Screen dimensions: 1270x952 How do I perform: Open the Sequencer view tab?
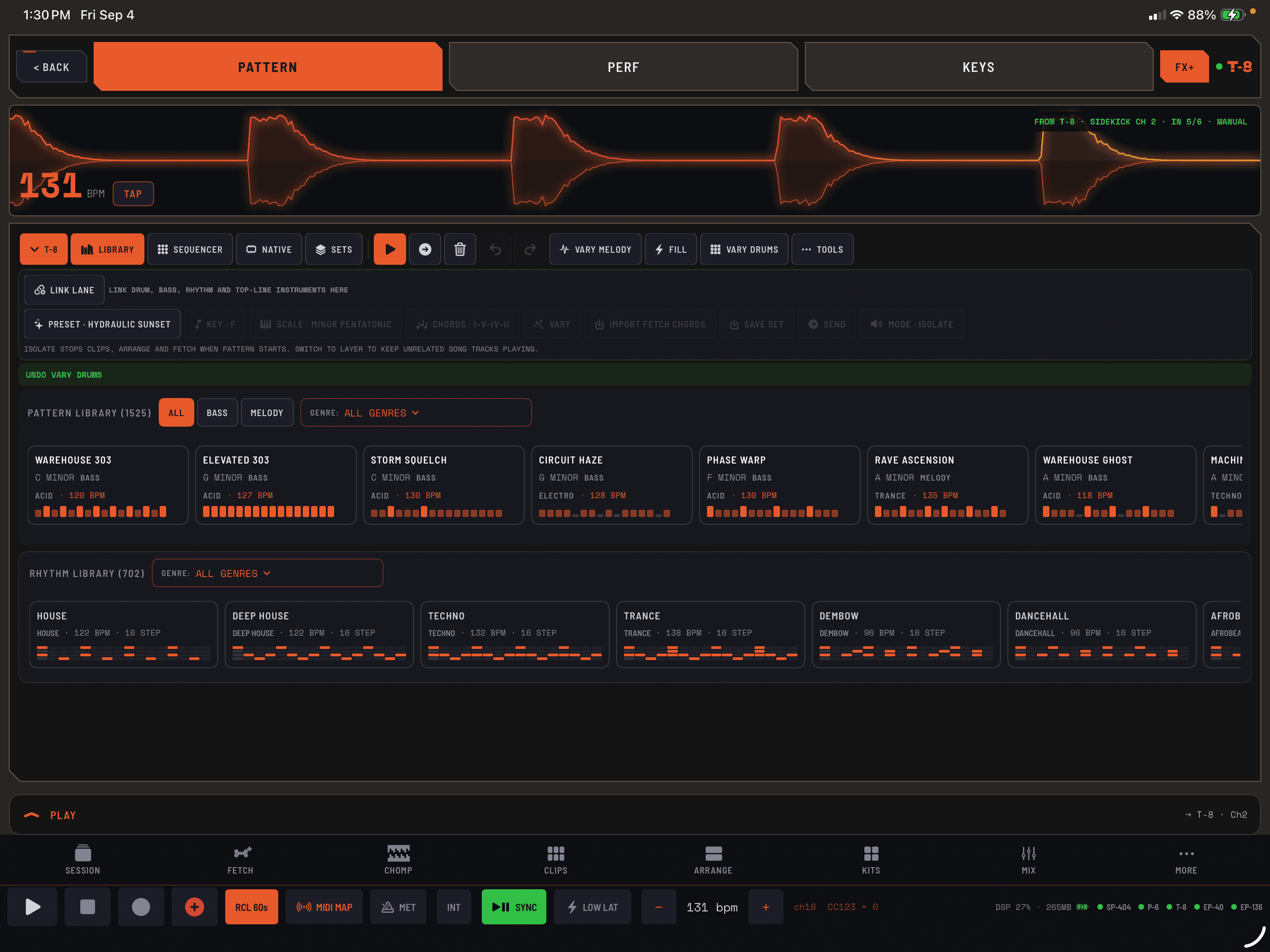click(190, 249)
